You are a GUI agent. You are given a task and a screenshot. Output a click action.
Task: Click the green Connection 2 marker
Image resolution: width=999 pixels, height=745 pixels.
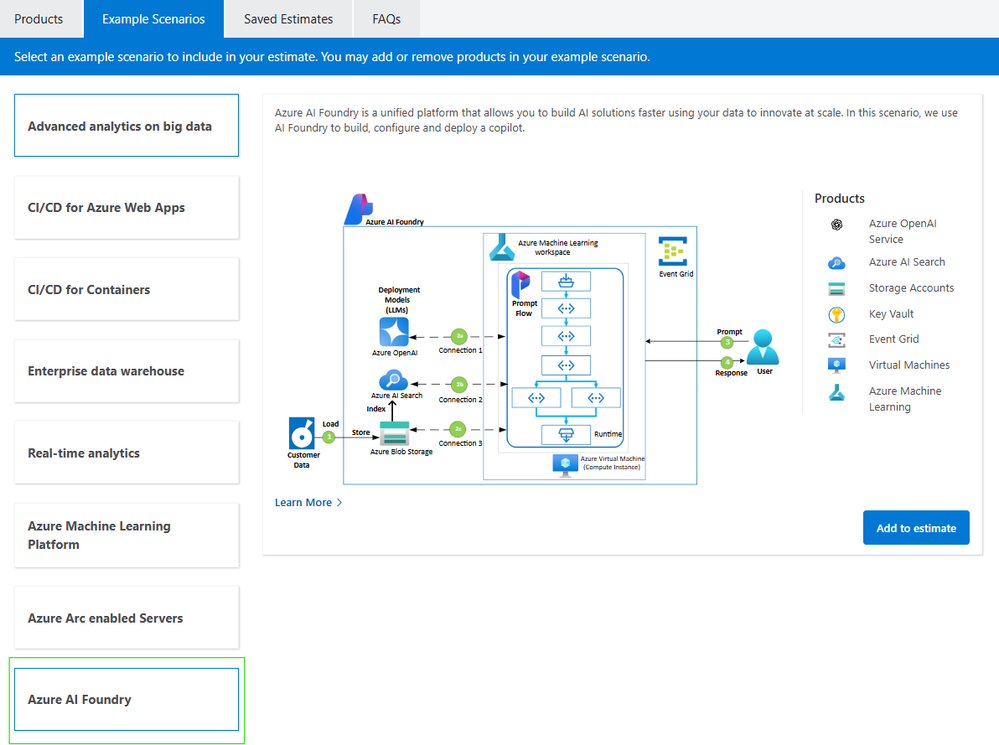pos(459,384)
